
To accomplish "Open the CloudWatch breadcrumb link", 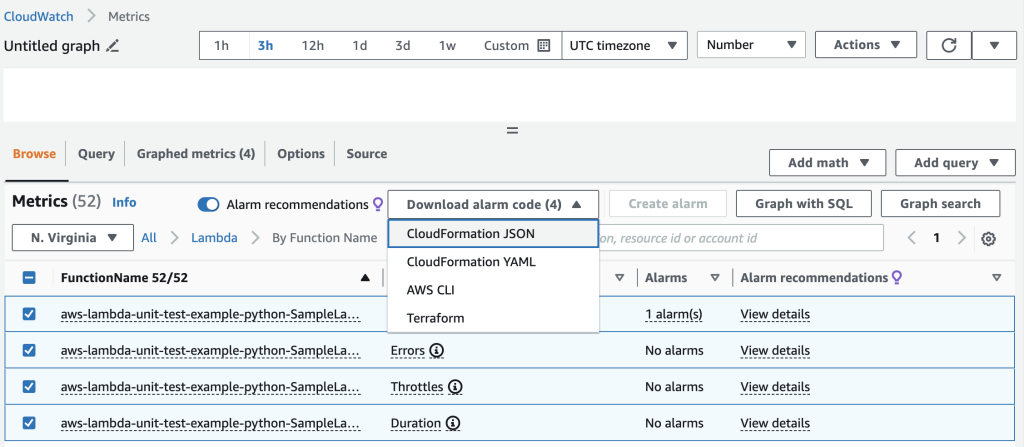I will coord(39,16).
